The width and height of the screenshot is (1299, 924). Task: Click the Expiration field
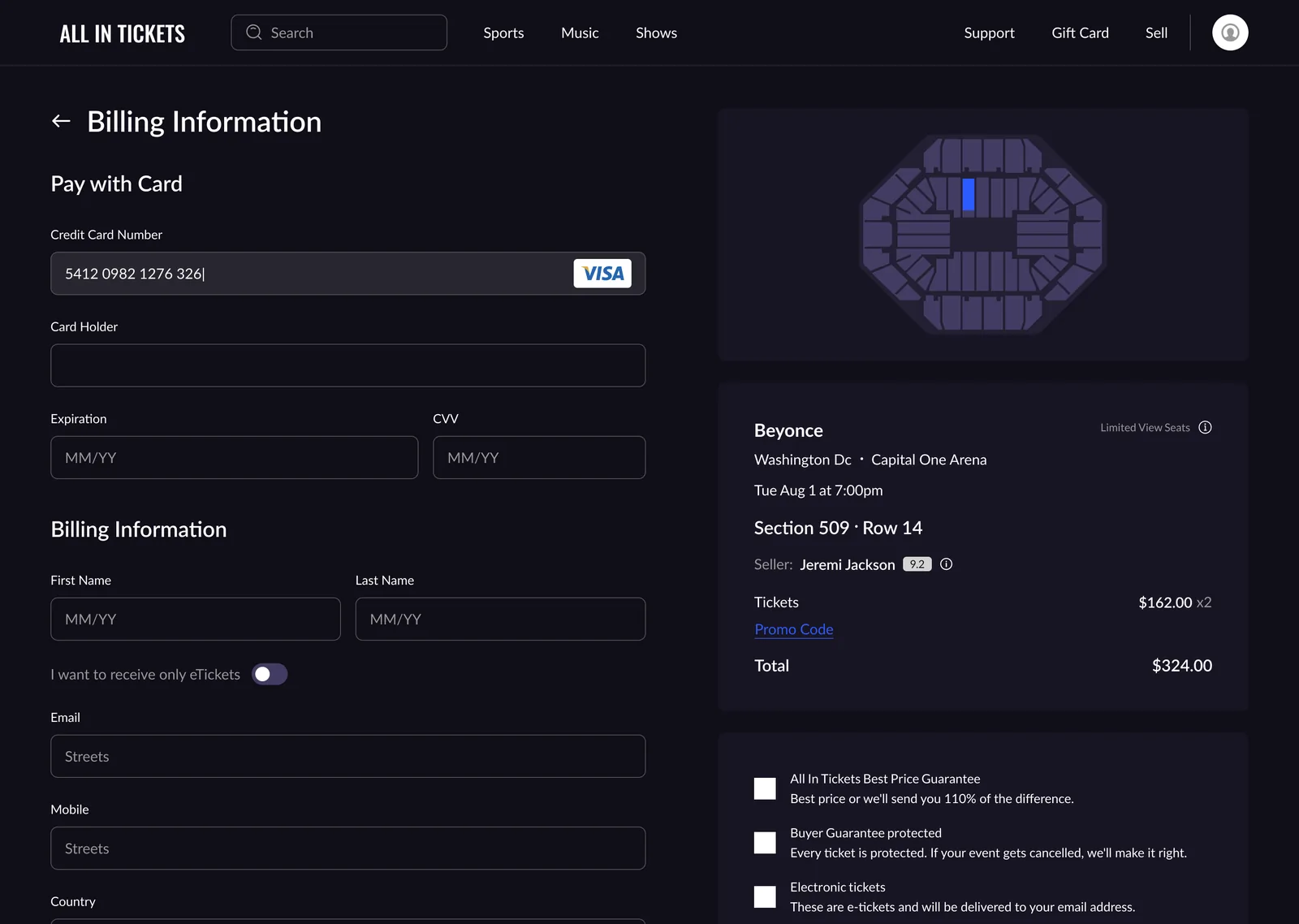(234, 457)
